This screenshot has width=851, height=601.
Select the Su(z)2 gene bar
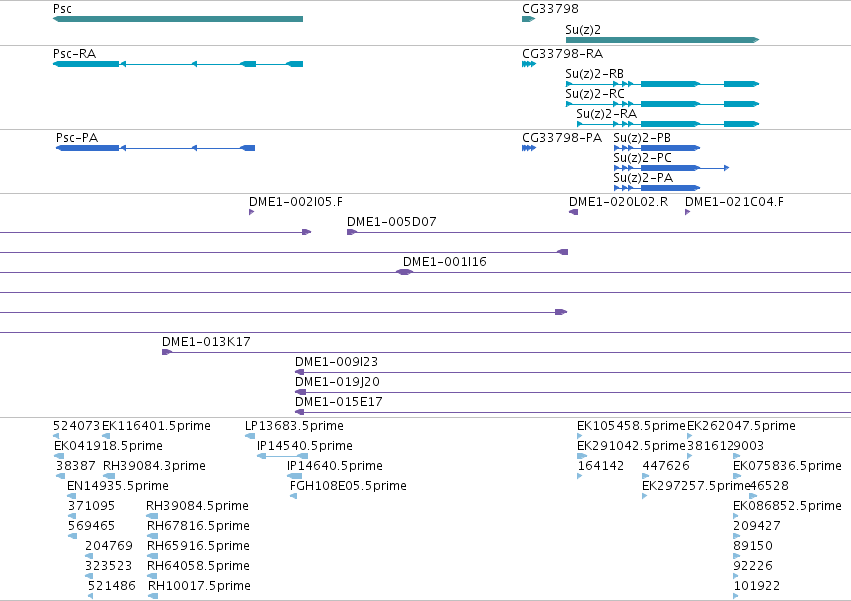tap(662, 40)
